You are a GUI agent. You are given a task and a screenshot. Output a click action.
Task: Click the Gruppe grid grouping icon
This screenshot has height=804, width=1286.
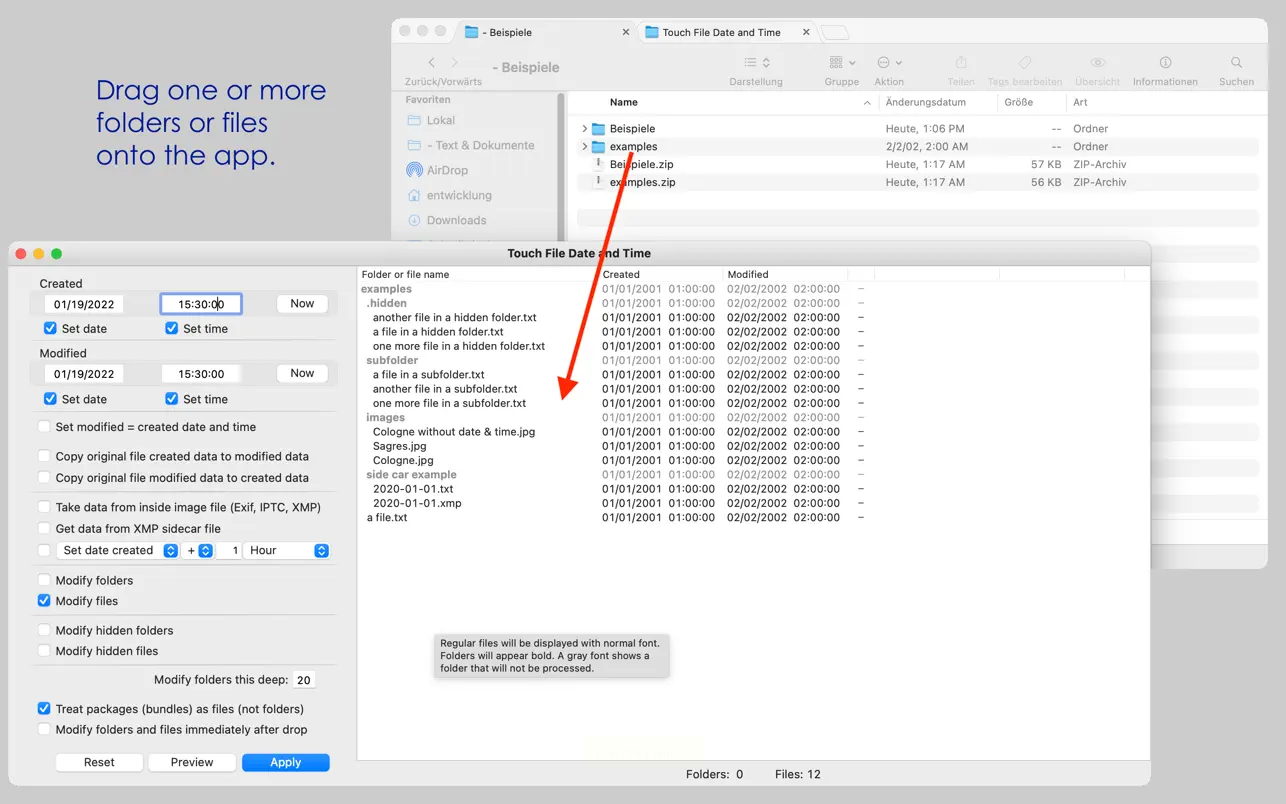click(841, 63)
